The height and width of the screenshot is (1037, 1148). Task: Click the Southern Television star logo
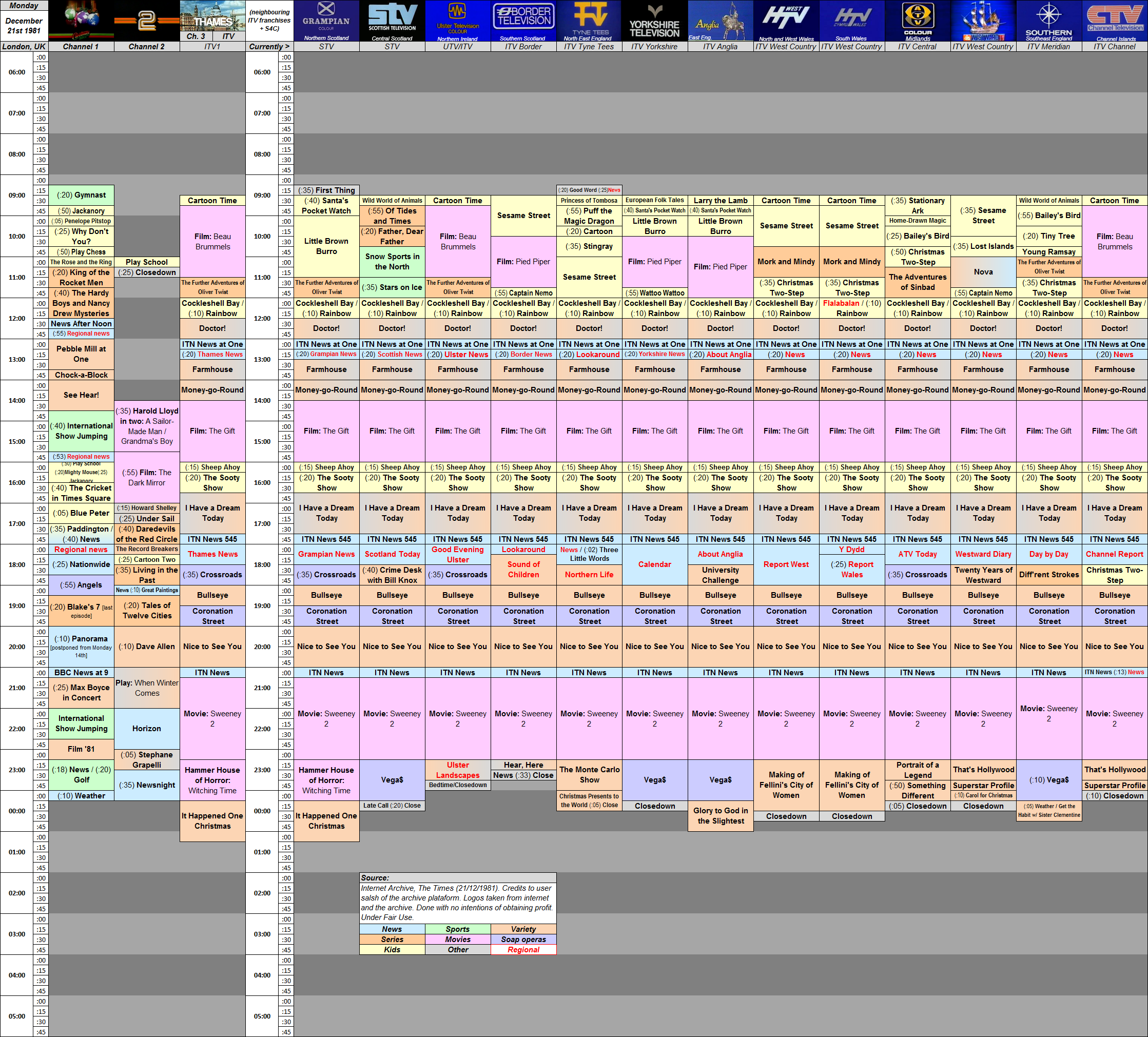tap(1049, 21)
